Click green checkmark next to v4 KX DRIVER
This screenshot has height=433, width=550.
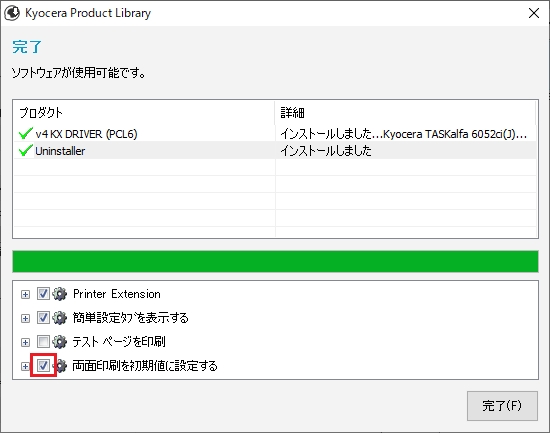[x=25, y=133]
